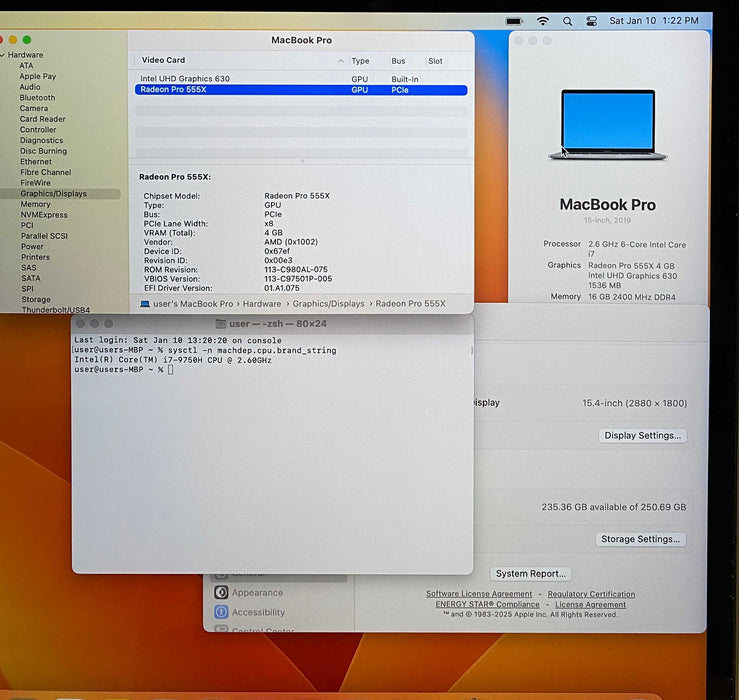
Task: Open Control Center icon in menu bar
Action: 591,21
